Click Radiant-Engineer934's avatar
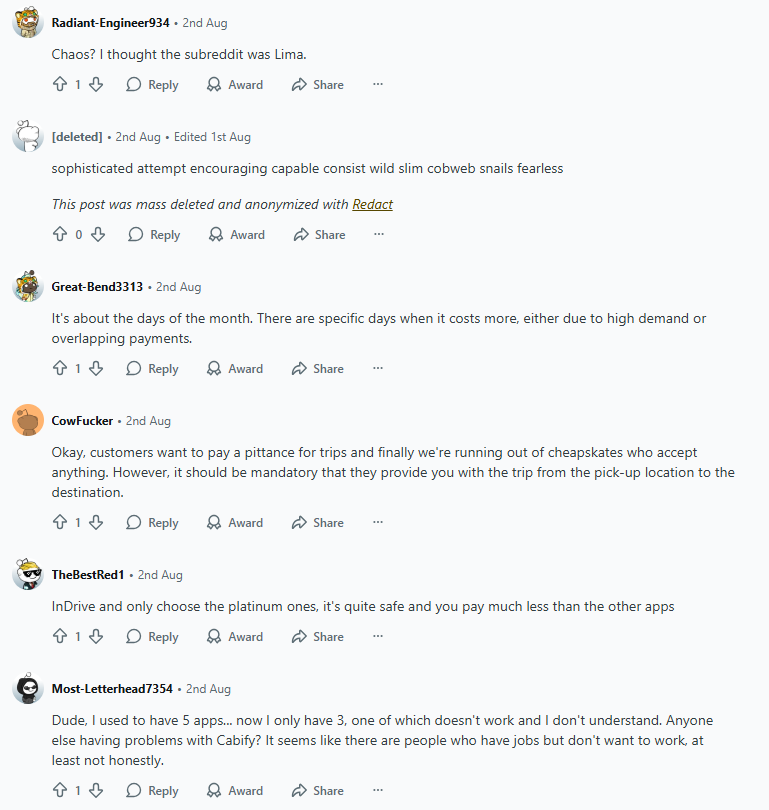This screenshot has width=769, height=810. [28, 23]
